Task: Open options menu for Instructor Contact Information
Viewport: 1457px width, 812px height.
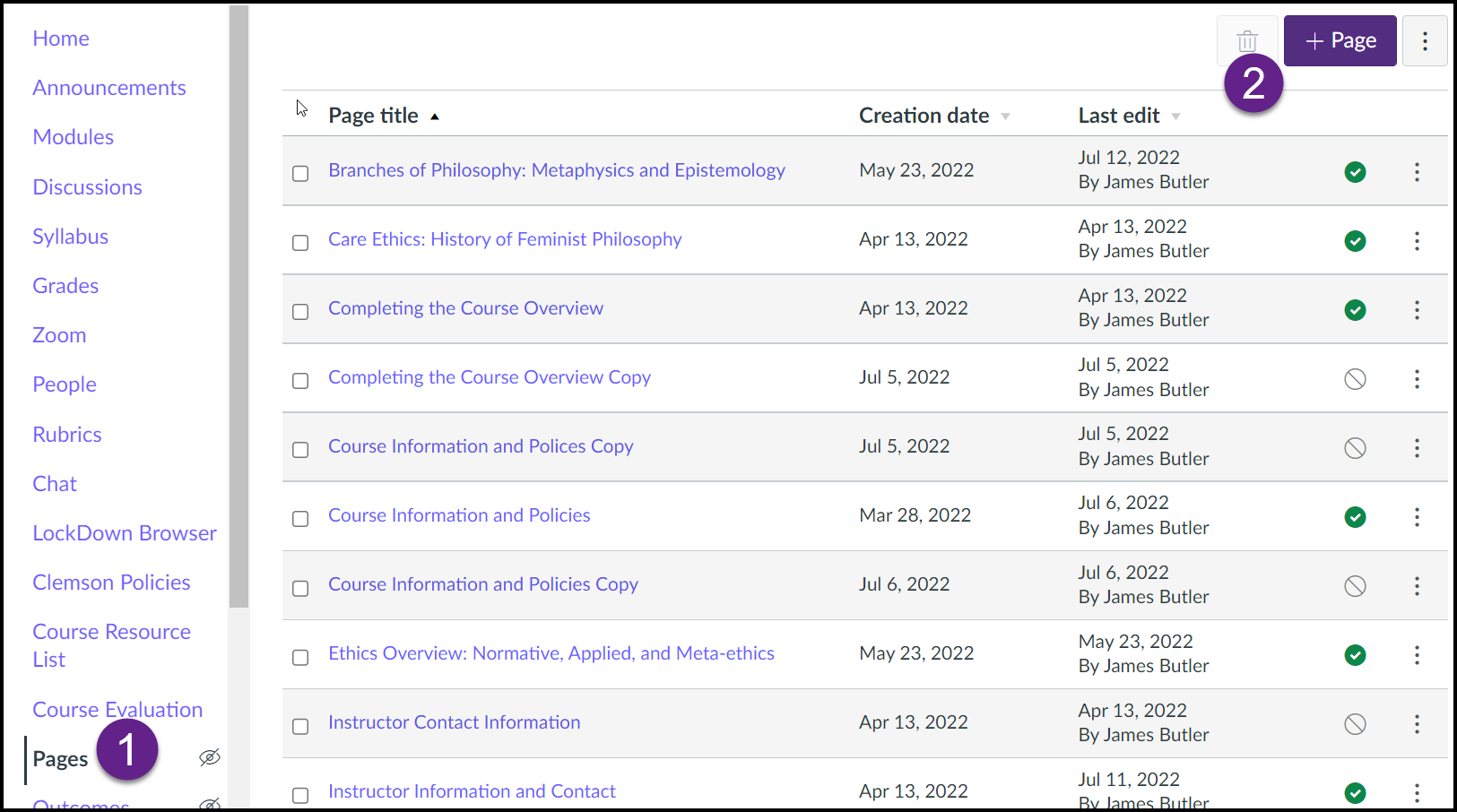Action: tap(1417, 724)
